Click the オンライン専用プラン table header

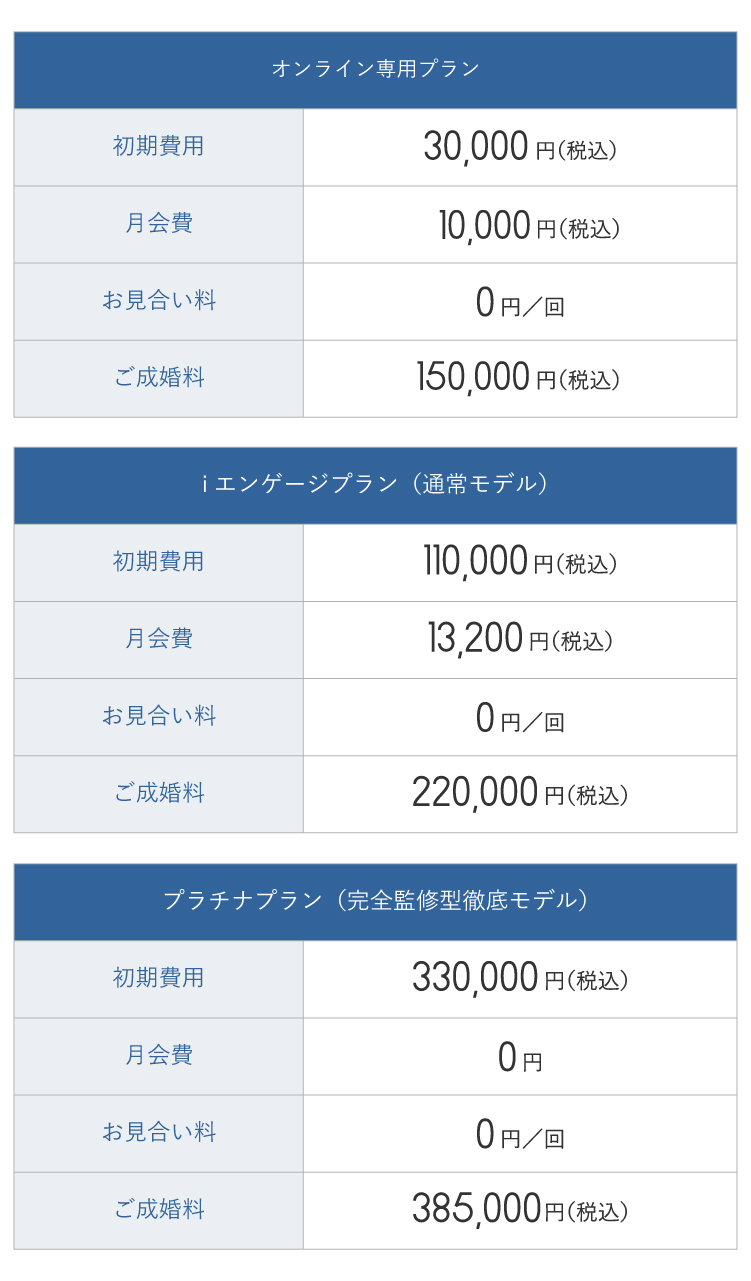click(x=375, y=69)
